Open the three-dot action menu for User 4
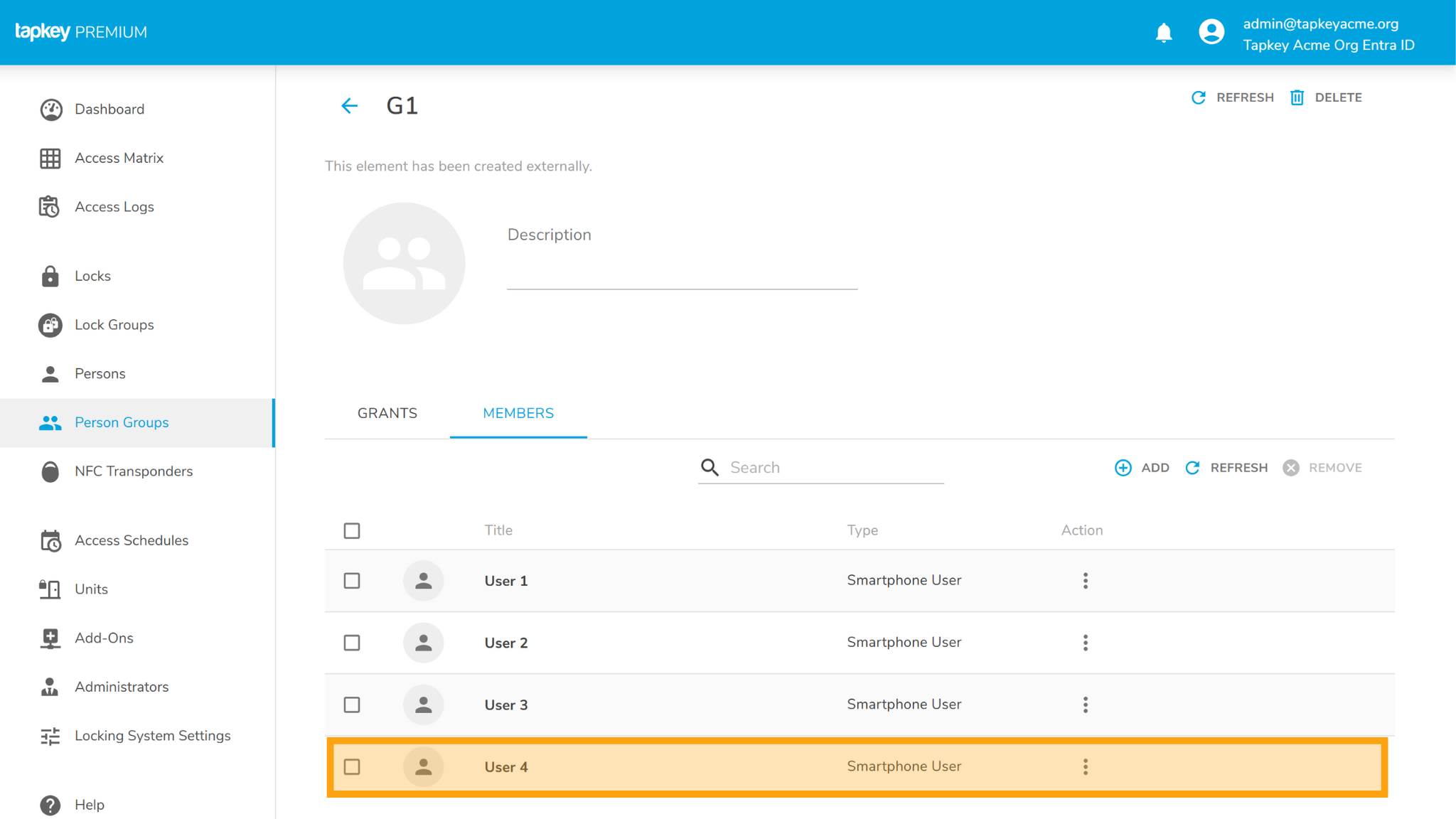 1085,766
